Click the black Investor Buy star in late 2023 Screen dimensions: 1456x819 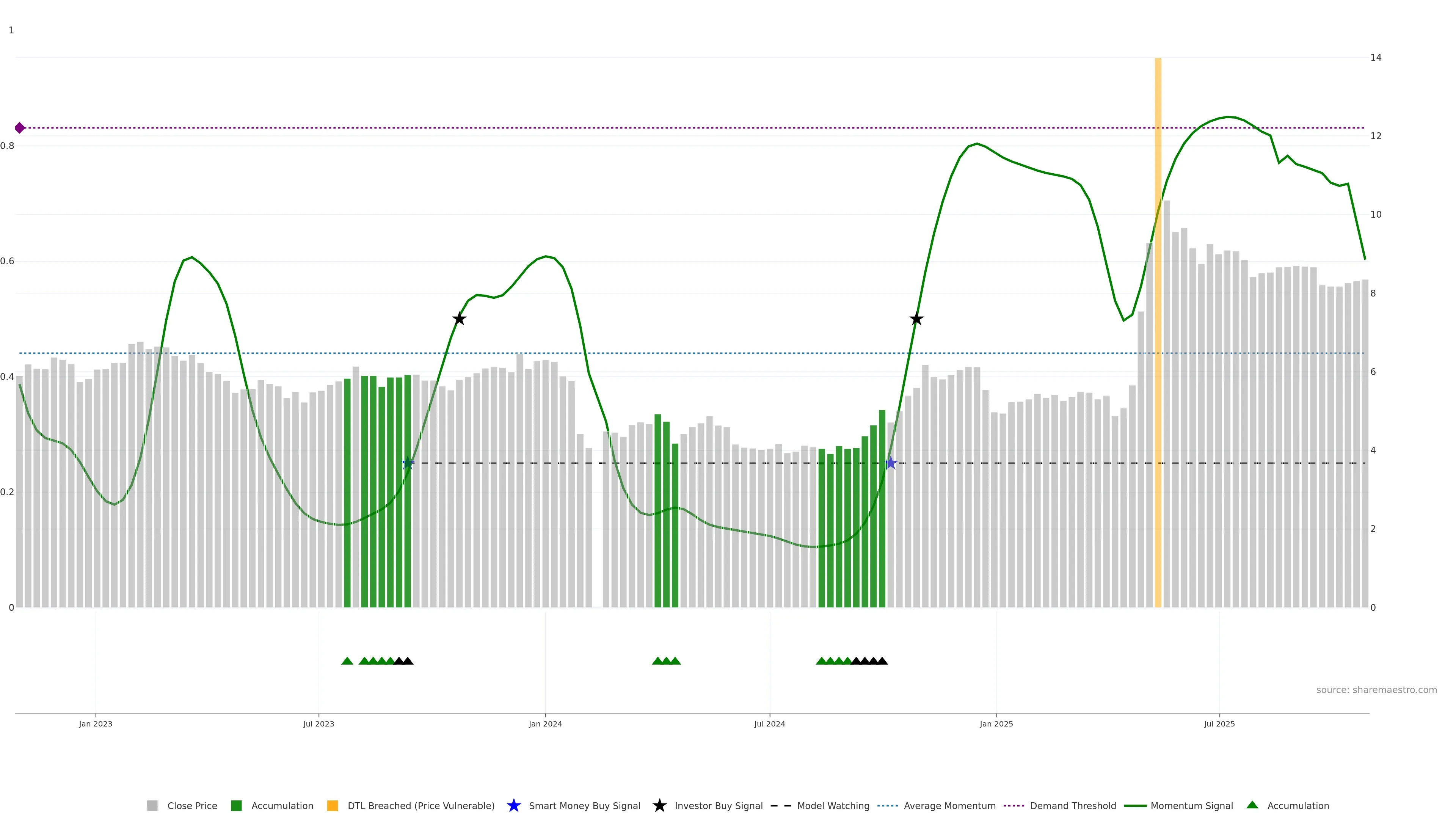click(459, 319)
